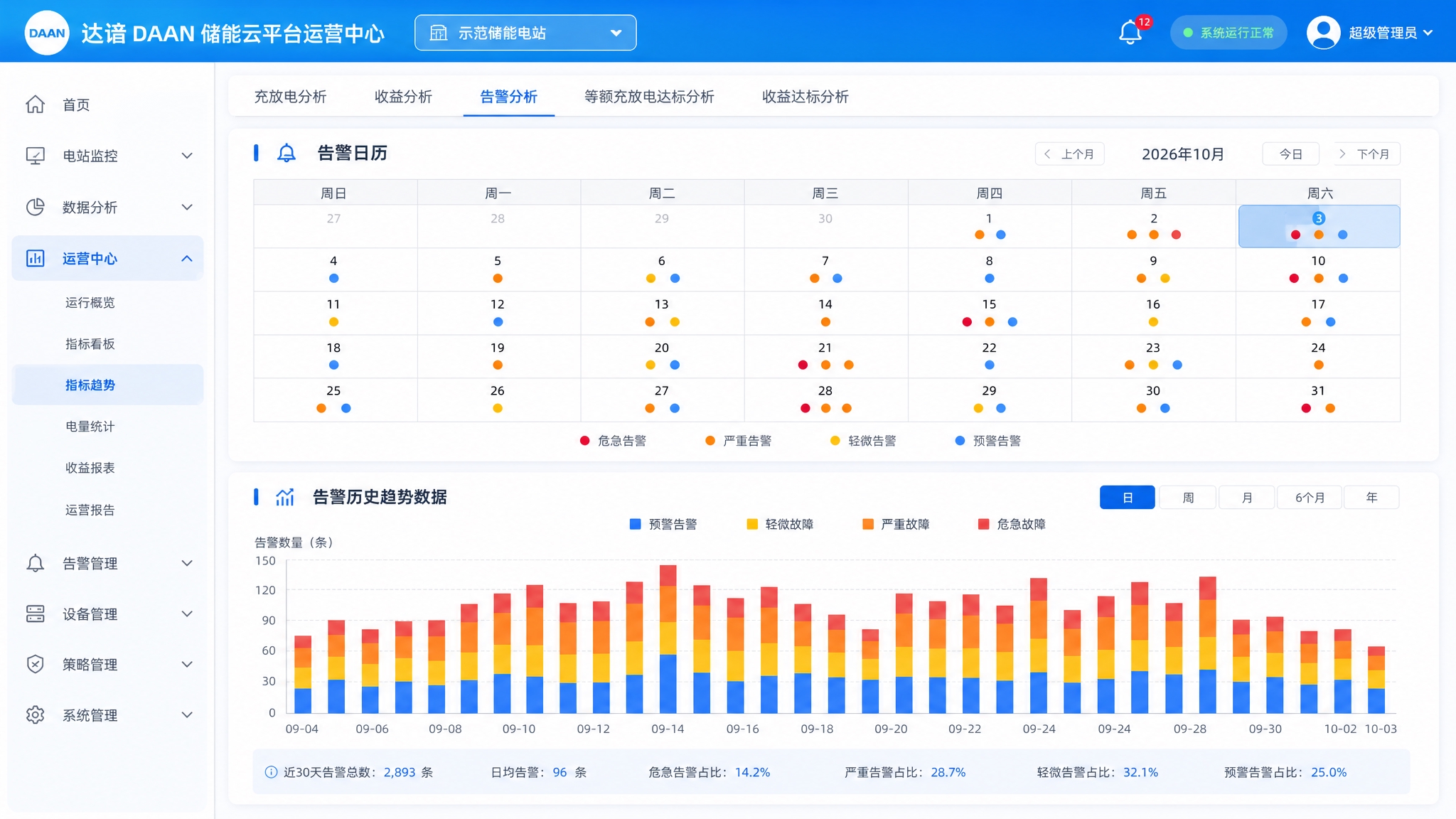Click 预警告警 blue legend dot under calendar
This screenshot has width=1456, height=819.
(x=960, y=441)
